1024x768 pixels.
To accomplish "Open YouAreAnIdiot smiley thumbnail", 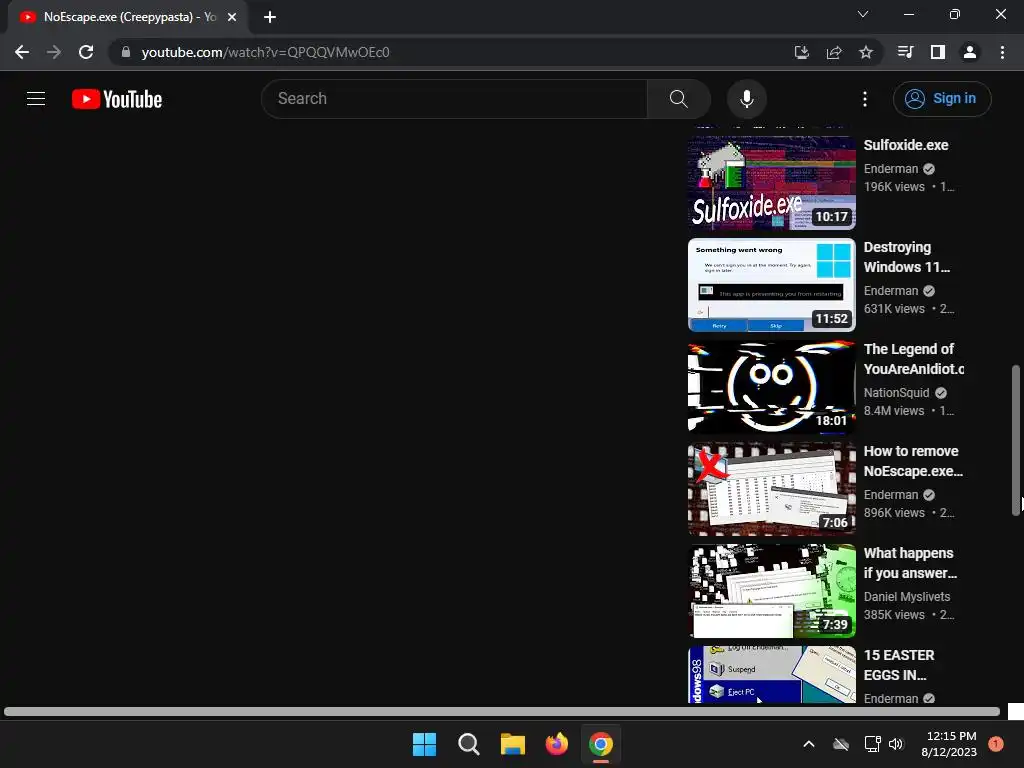I will coord(771,387).
